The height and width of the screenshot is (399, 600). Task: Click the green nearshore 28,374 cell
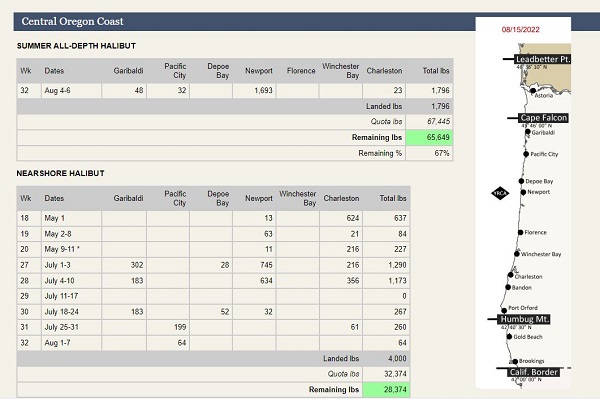click(x=386, y=389)
